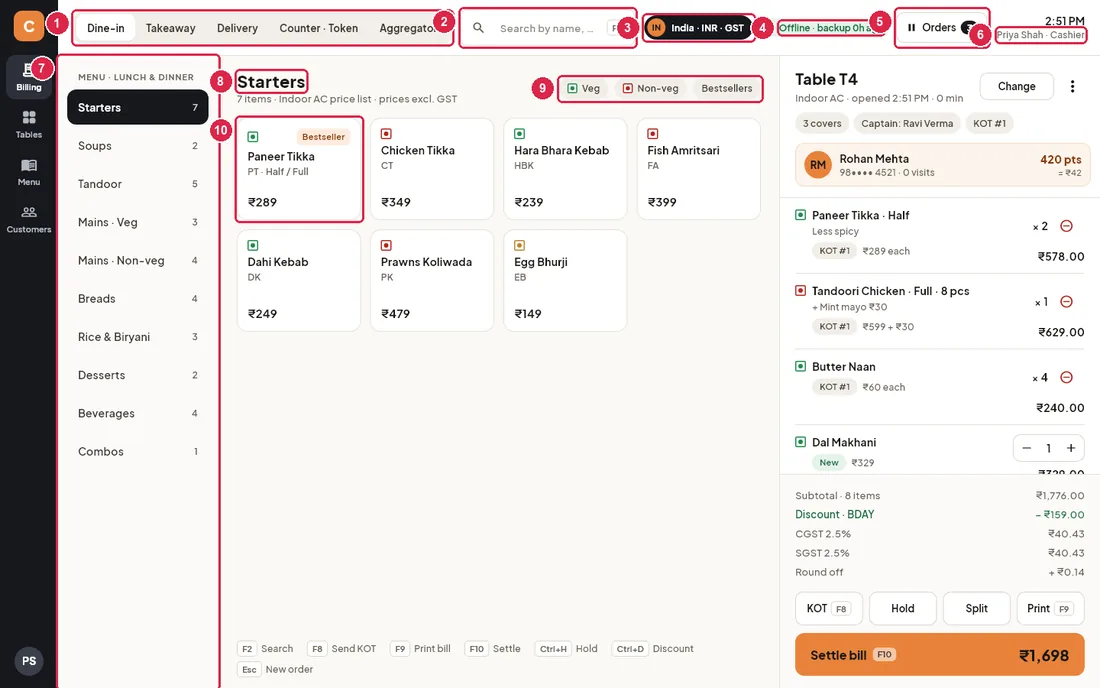Click the magnifier search icon

(x=478, y=28)
